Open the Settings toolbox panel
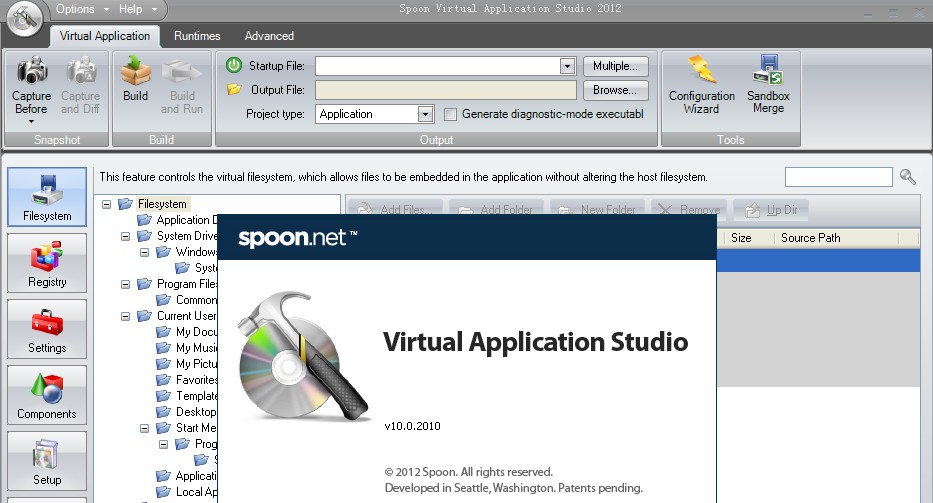 pos(47,329)
